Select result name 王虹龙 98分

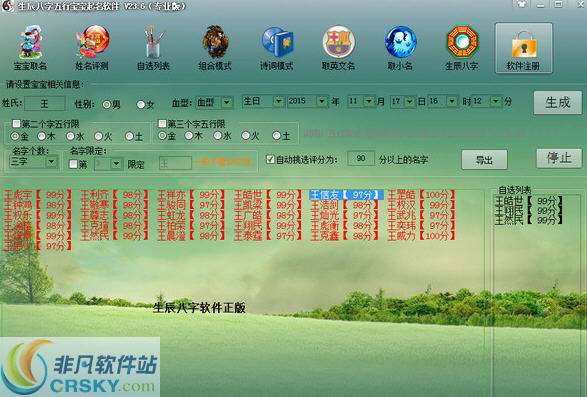[191, 215]
